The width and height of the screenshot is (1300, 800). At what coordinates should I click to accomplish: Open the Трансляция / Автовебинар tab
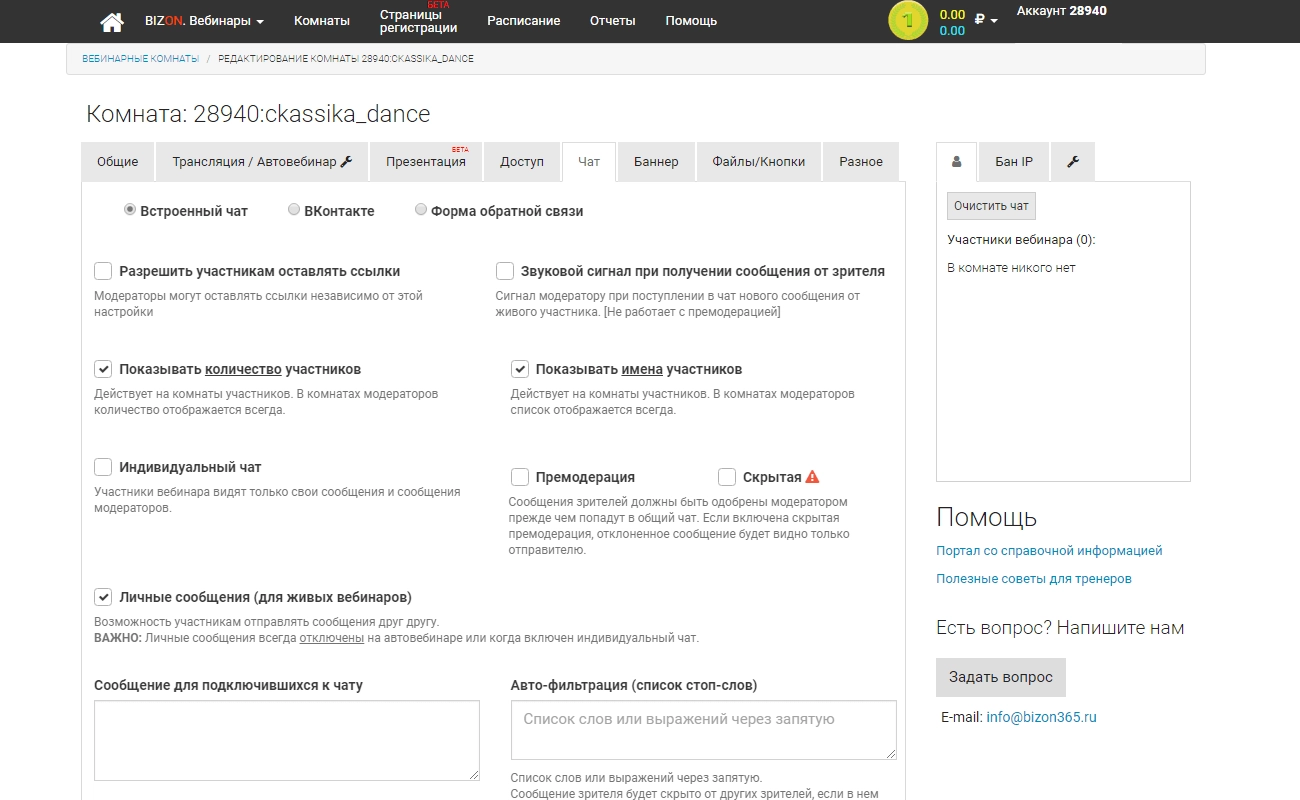[x=261, y=162]
